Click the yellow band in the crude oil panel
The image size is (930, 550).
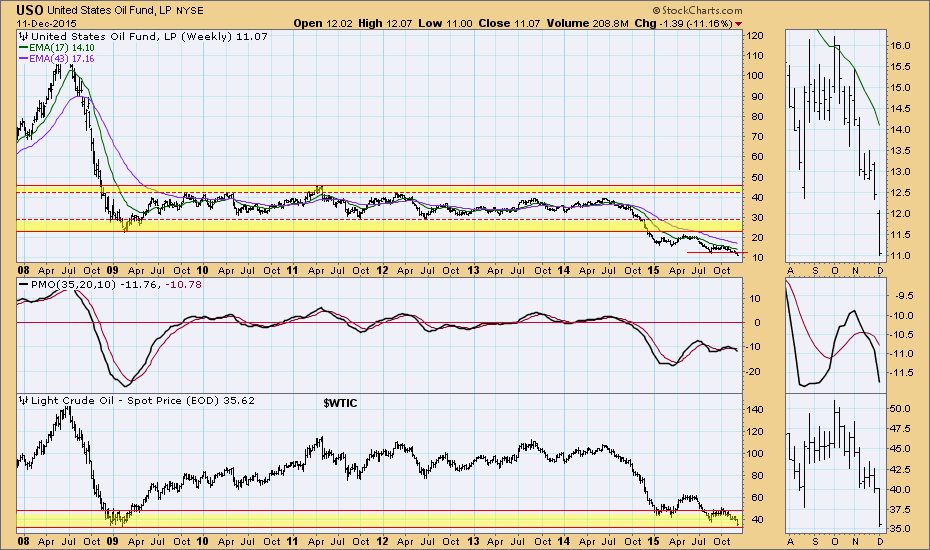(300, 519)
